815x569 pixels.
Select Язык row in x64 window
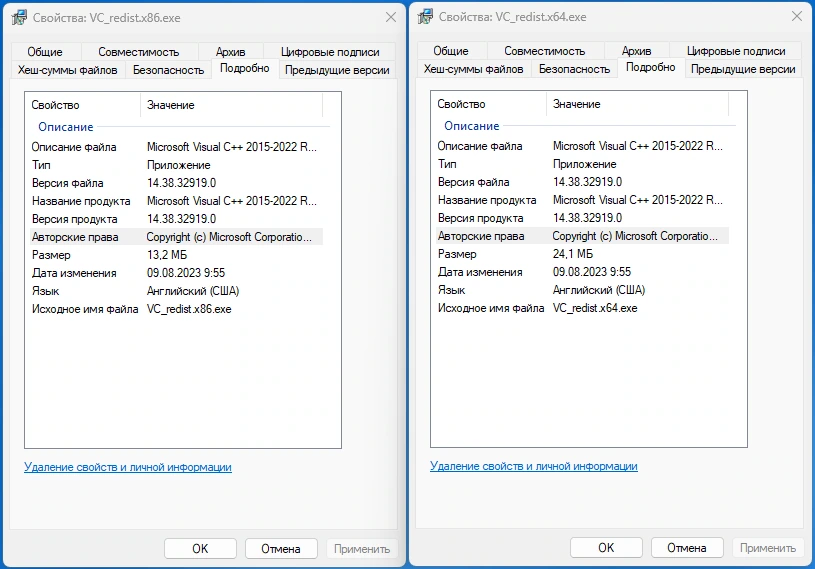point(582,290)
